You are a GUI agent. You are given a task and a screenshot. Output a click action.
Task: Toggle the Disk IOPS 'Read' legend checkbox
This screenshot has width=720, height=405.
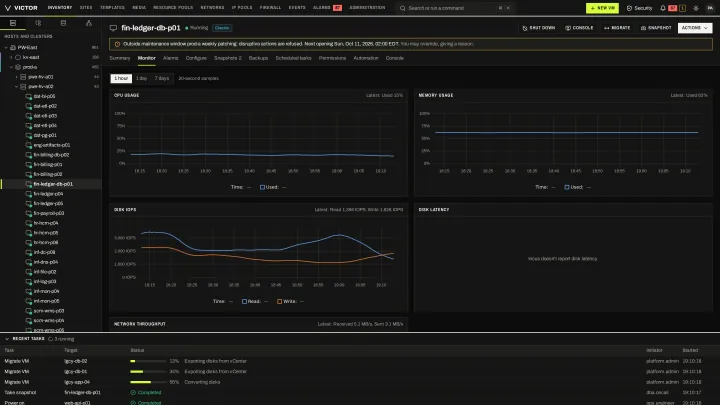pyautogui.click(x=244, y=301)
